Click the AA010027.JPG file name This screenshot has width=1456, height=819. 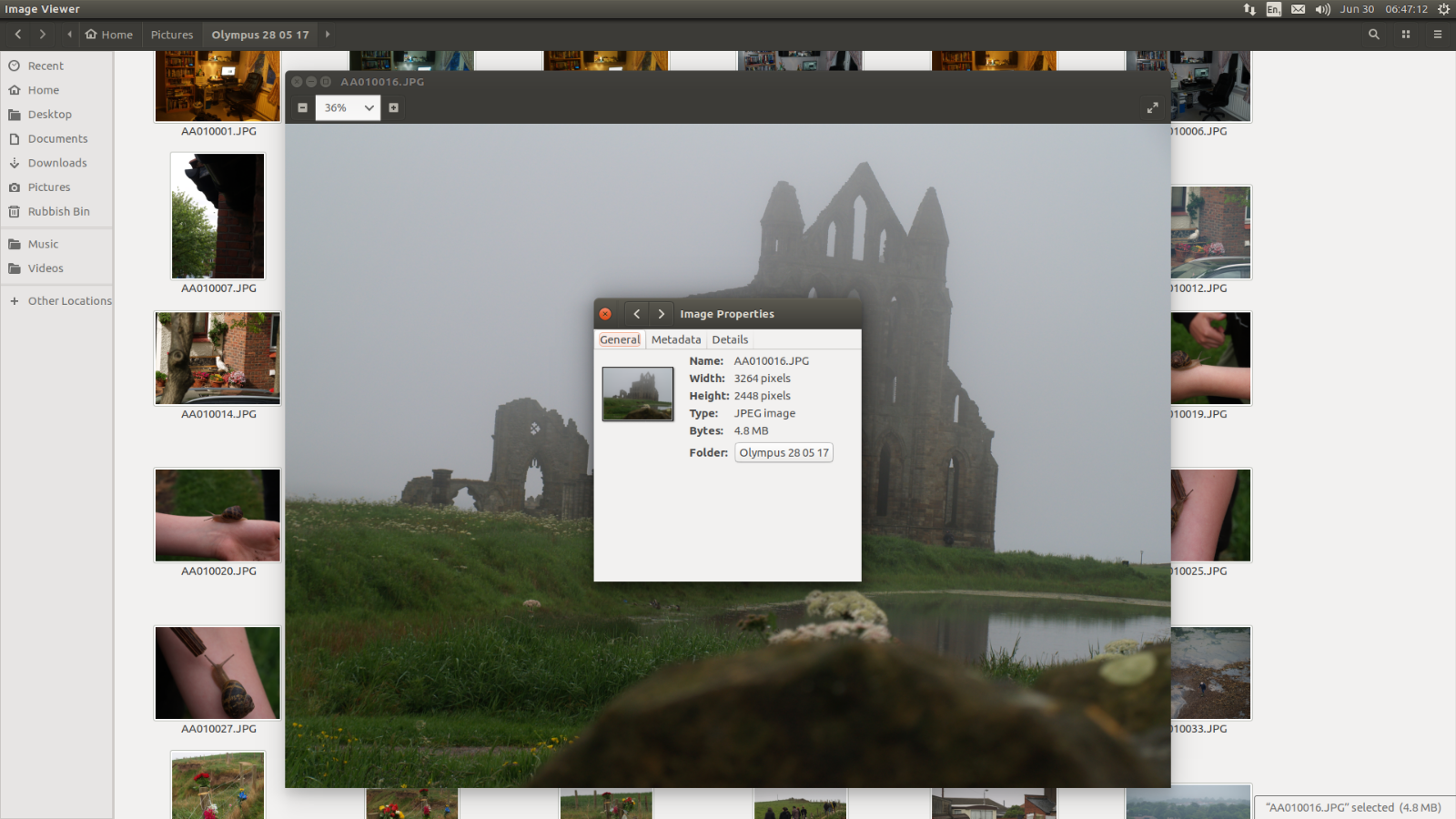218,729
